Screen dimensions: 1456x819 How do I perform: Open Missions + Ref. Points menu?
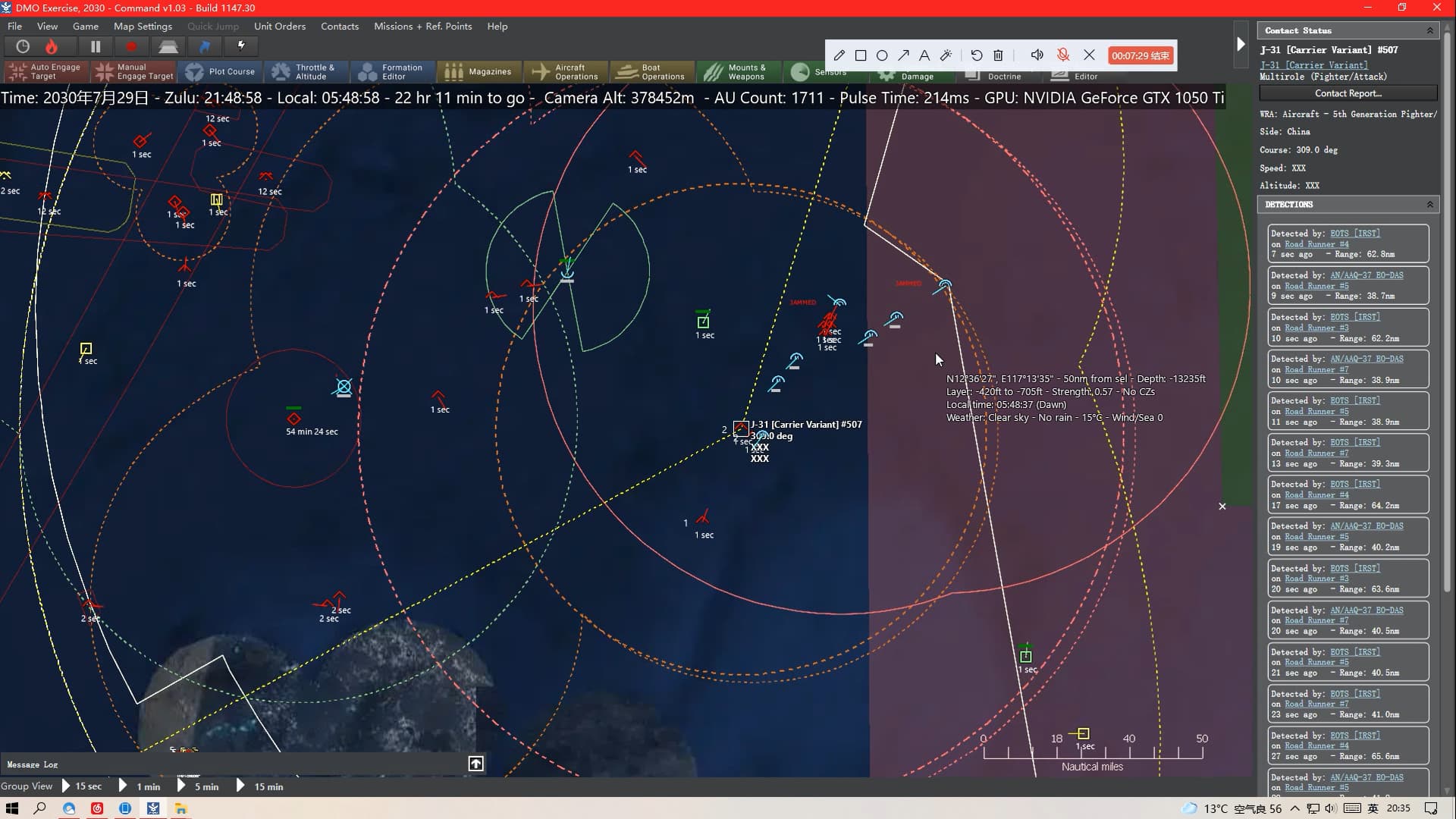[x=422, y=26]
